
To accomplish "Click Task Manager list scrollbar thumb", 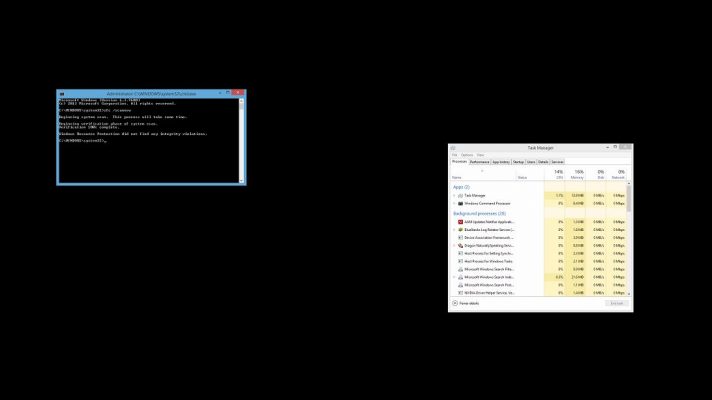I will (629, 198).
